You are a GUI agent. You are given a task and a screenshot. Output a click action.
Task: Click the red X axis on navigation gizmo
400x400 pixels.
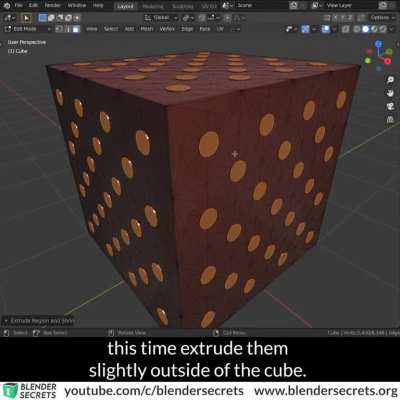click(x=387, y=61)
